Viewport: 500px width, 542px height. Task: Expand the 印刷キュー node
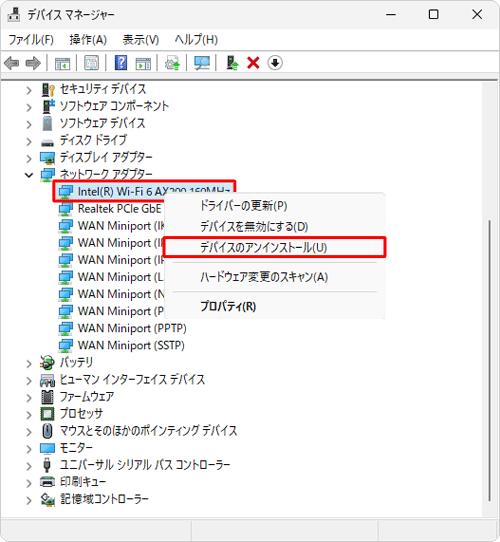[29, 483]
